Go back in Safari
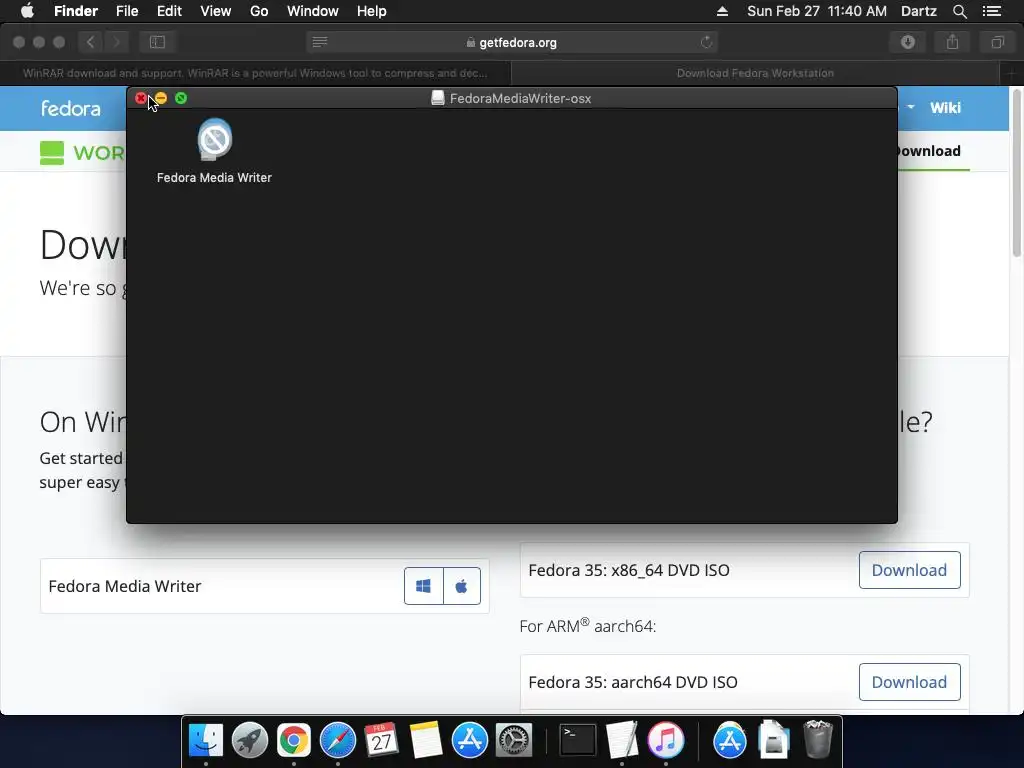This screenshot has width=1024, height=768. coord(91,42)
